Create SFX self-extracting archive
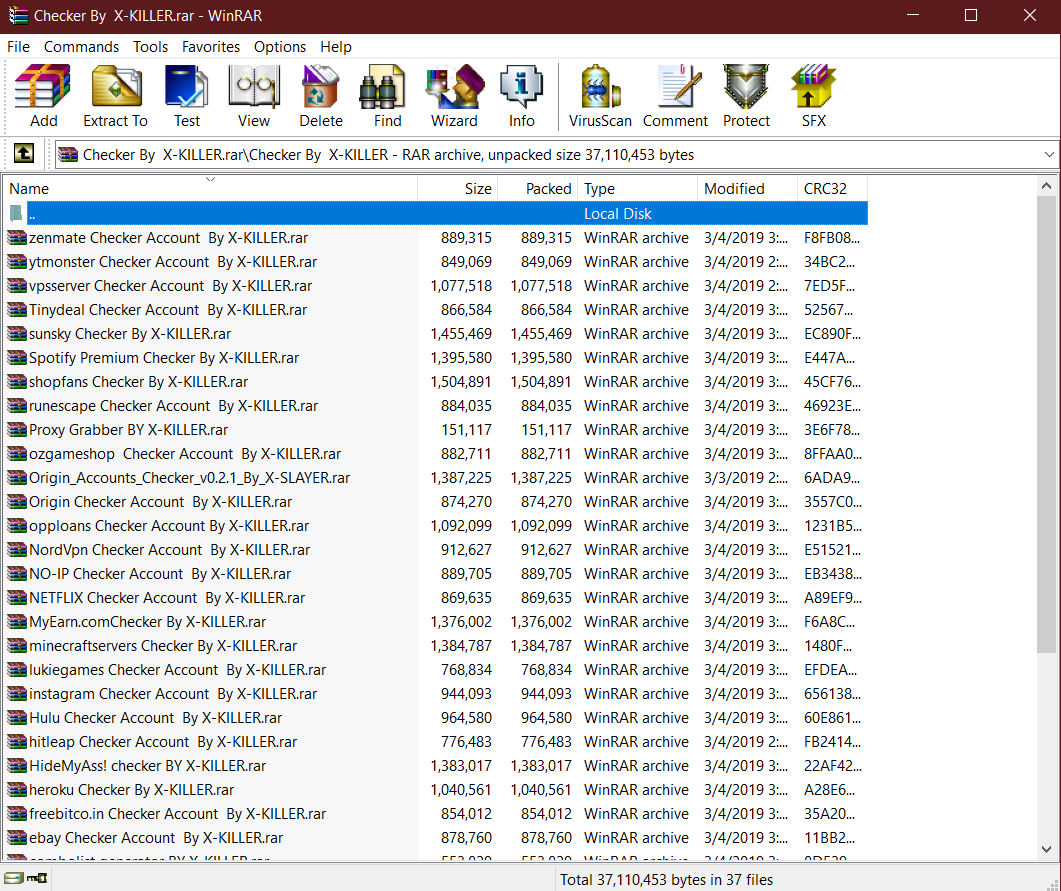Screen dimensions: 1061x891 pyautogui.click(x=813, y=96)
